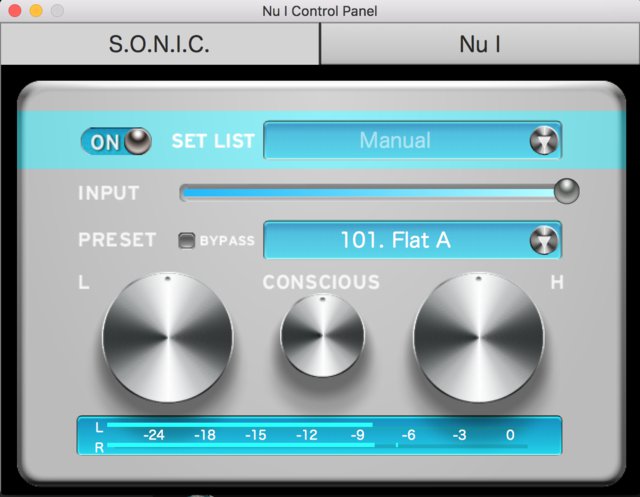Click the -18 mark on the meter

click(204, 435)
